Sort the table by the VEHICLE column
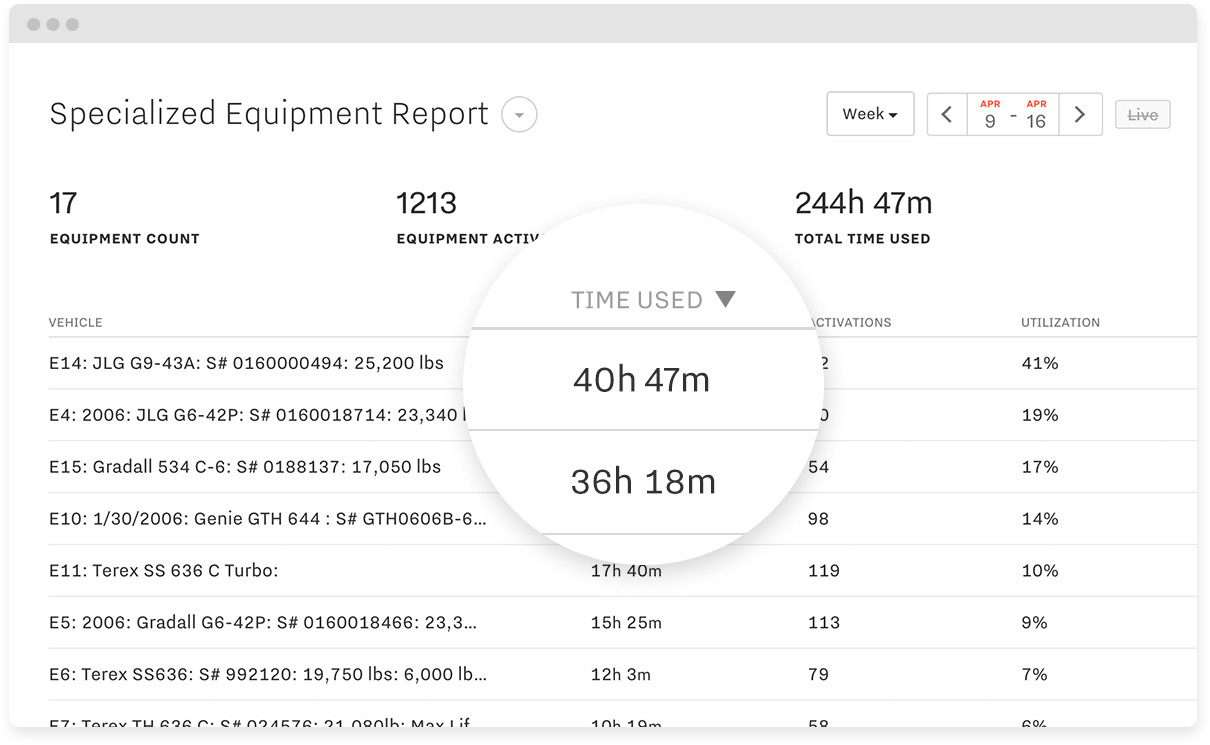The width and height of the screenshot is (1210, 745). point(75,322)
